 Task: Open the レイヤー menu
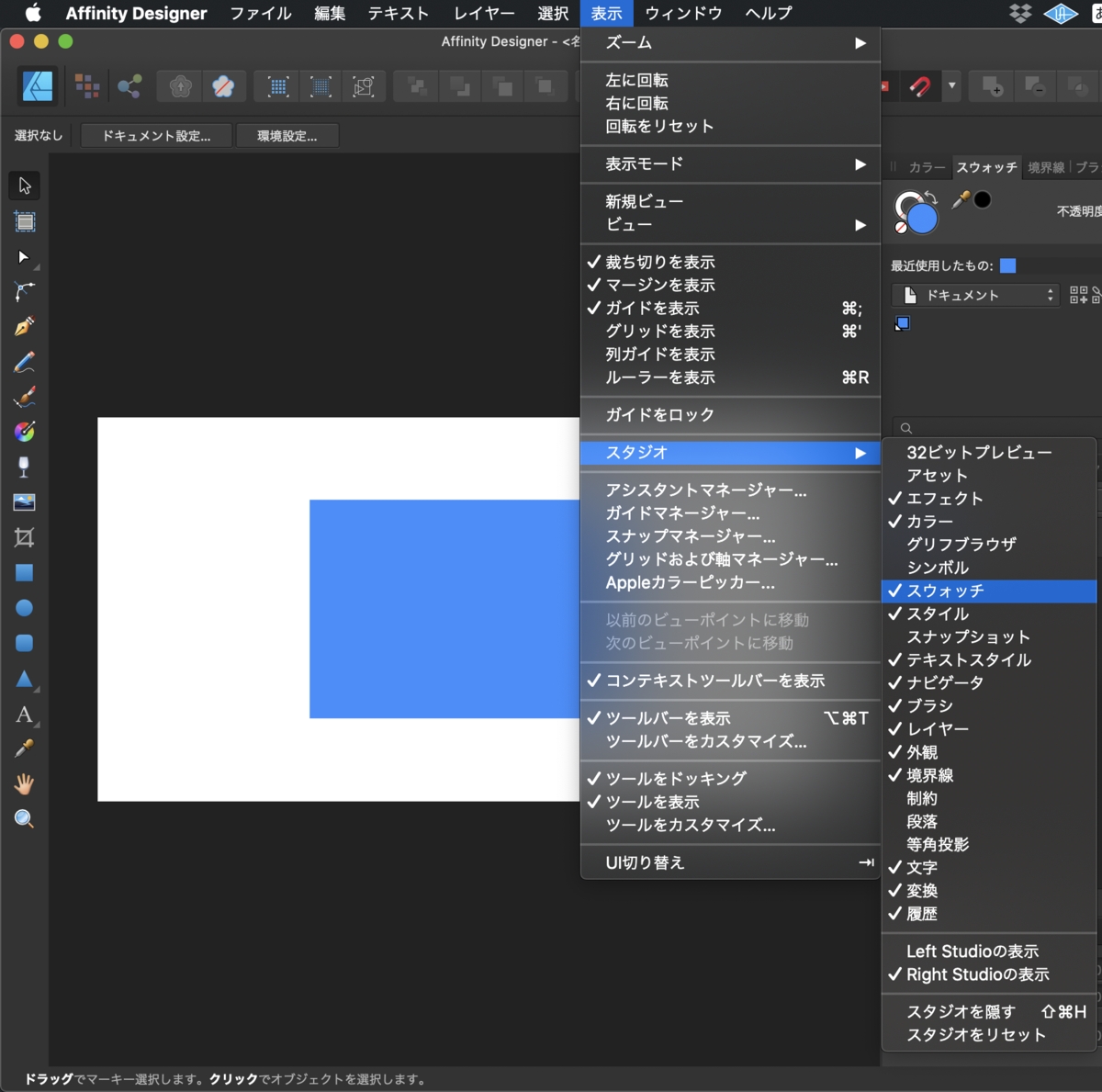click(484, 13)
